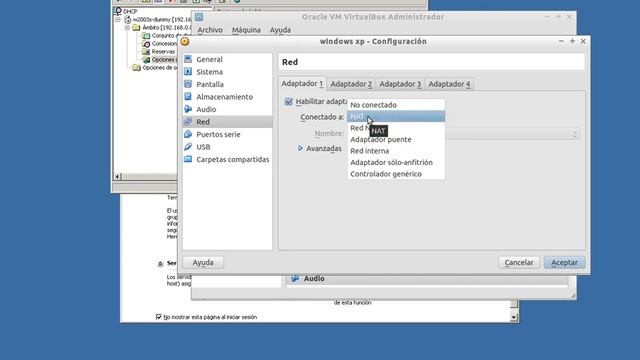Viewport: 640px width, 360px height.
Task: Open the Máquina menu in VirtualBox
Action: click(246, 30)
